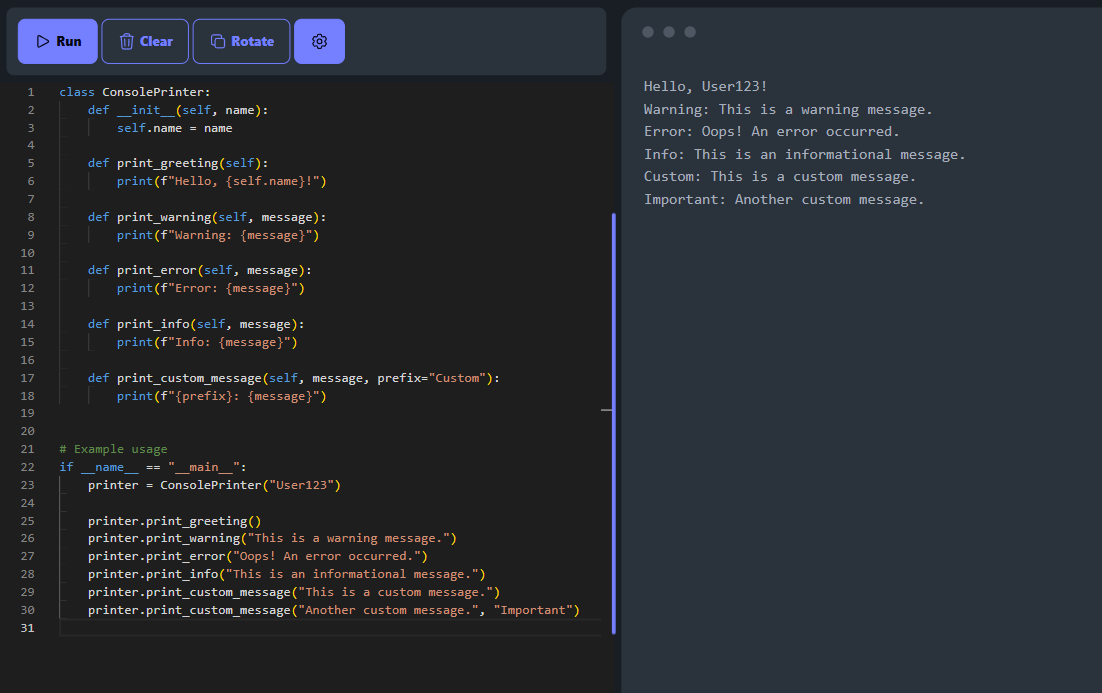Screen dimensions: 1102x693
Task: Click the trash can icon in Clear
Action: [x=127, y=41]
